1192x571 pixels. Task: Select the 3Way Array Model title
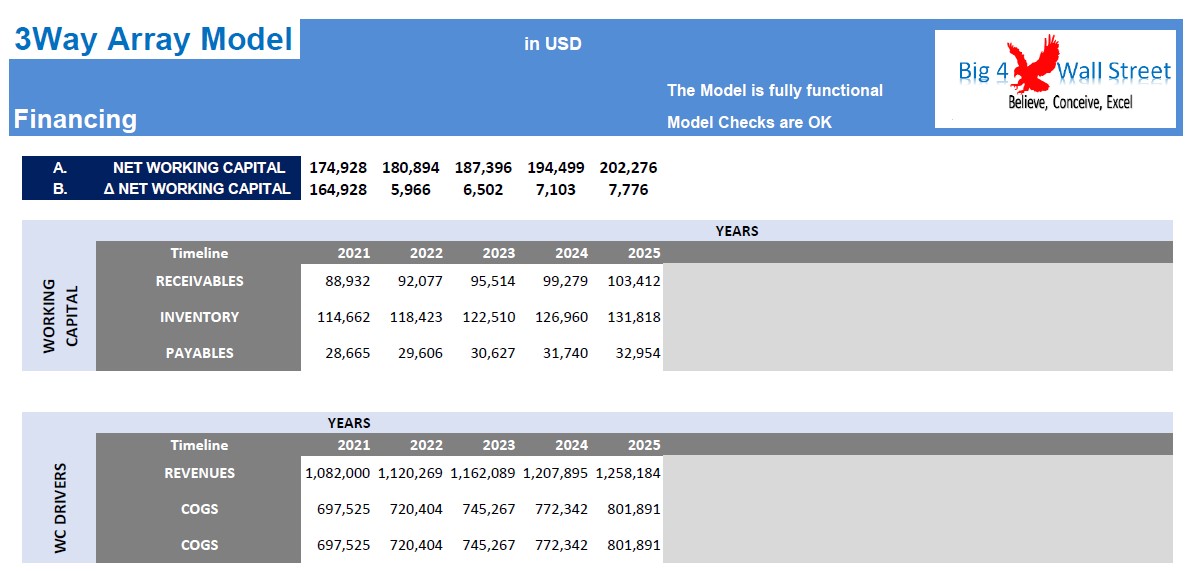click(154, 39)
